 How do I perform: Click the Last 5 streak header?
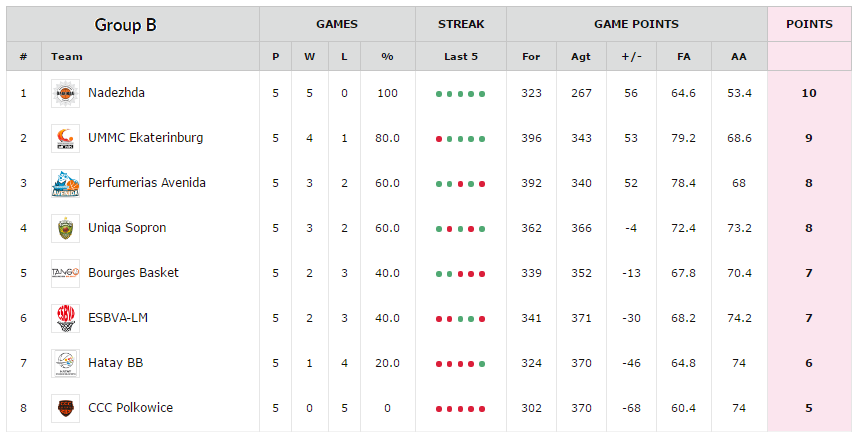(461, 56)
